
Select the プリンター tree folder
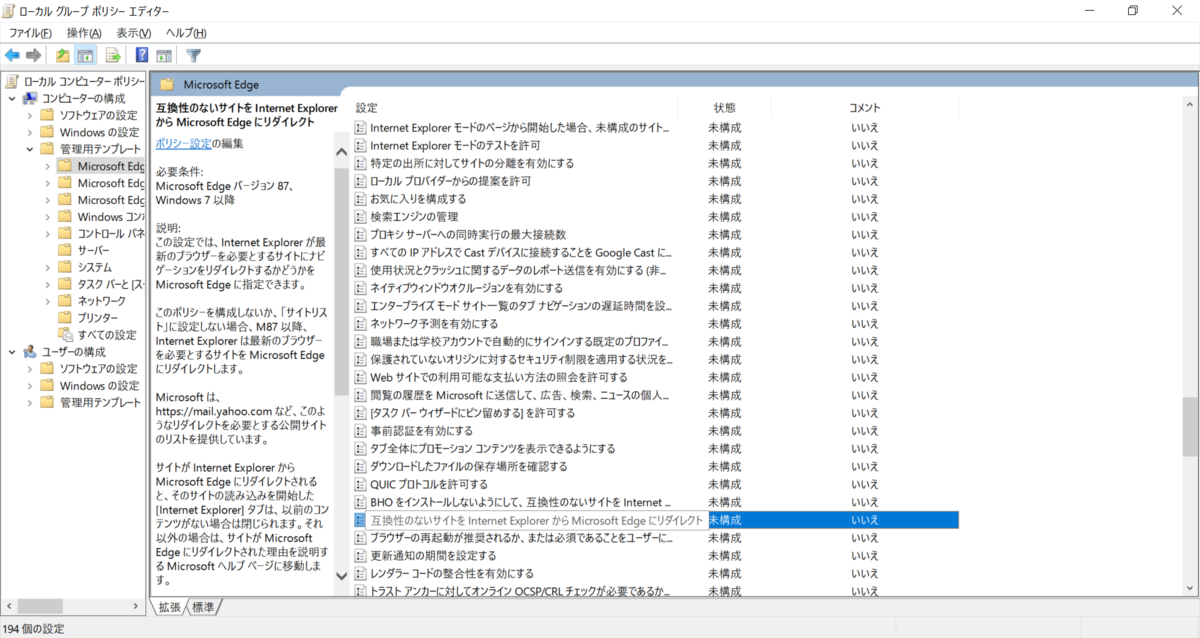coord(98,318)
